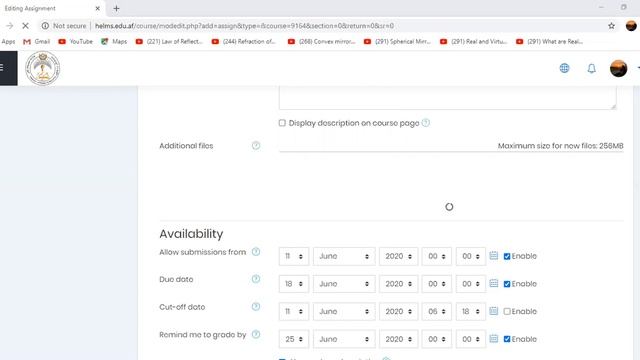640x360 pixels.
Task: Bookmark this page with the star icon
Action: (611, 26)
